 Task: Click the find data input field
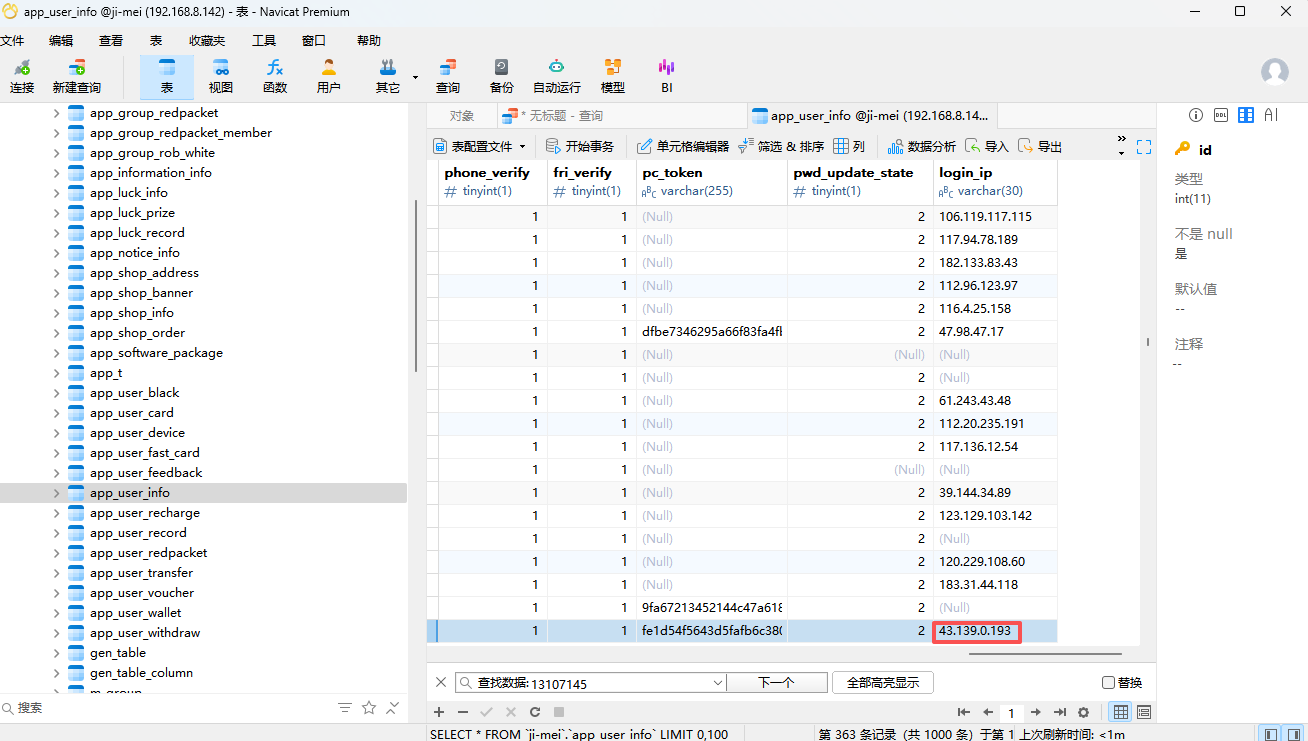pos(590,683)
